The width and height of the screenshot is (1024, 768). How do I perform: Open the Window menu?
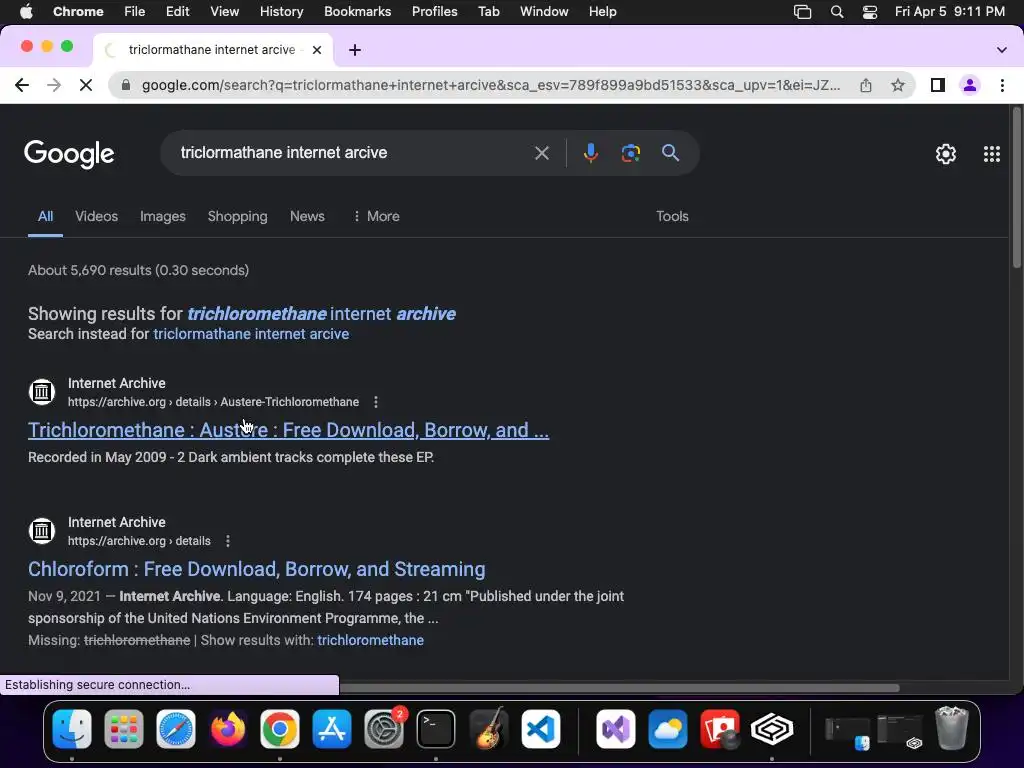click(544, 12)
